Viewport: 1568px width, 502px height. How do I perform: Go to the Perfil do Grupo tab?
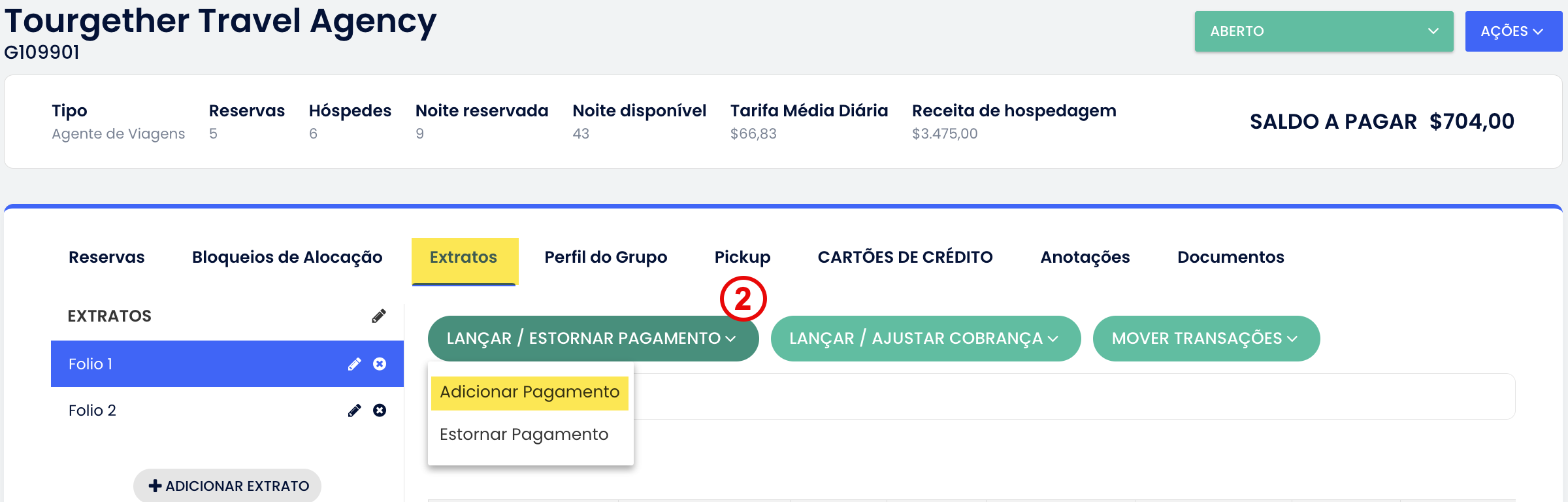click(606, 258)
